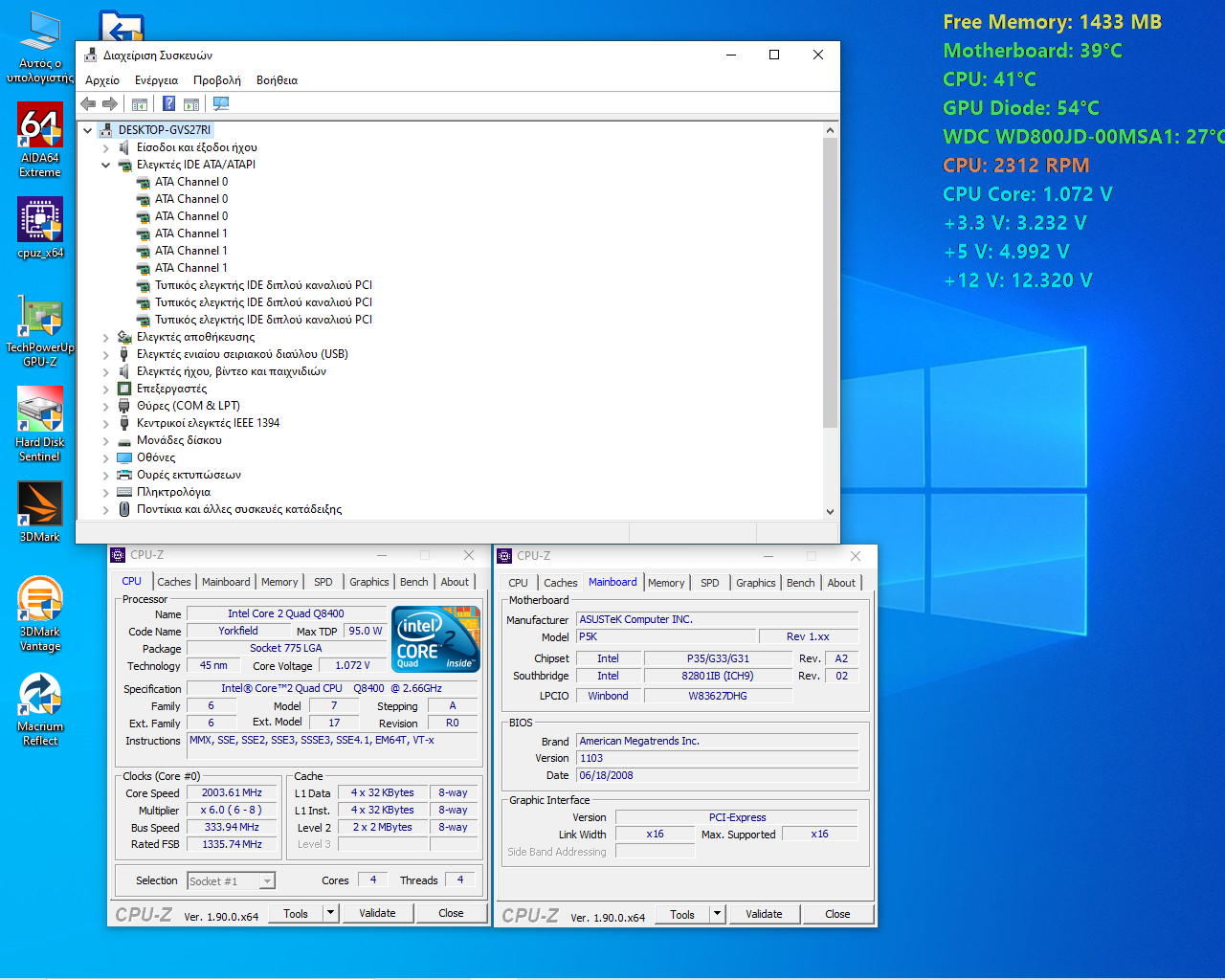Switch to SPD tab in CPU-Z Processor window

(x=323, y=582)
